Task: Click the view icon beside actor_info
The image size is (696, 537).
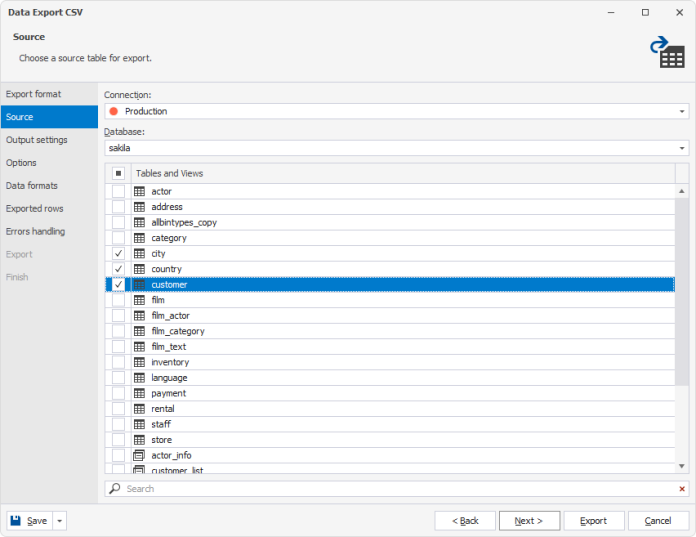Action: pyautogui.click(x=140, y=455)
